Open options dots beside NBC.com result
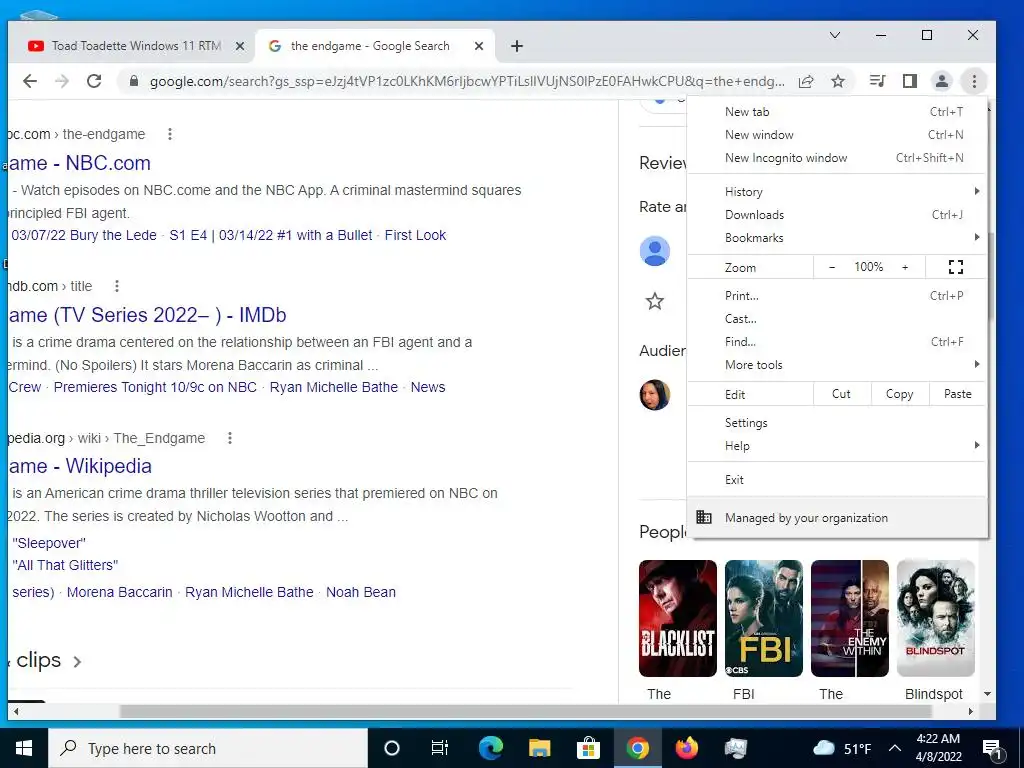 [170, 134]
